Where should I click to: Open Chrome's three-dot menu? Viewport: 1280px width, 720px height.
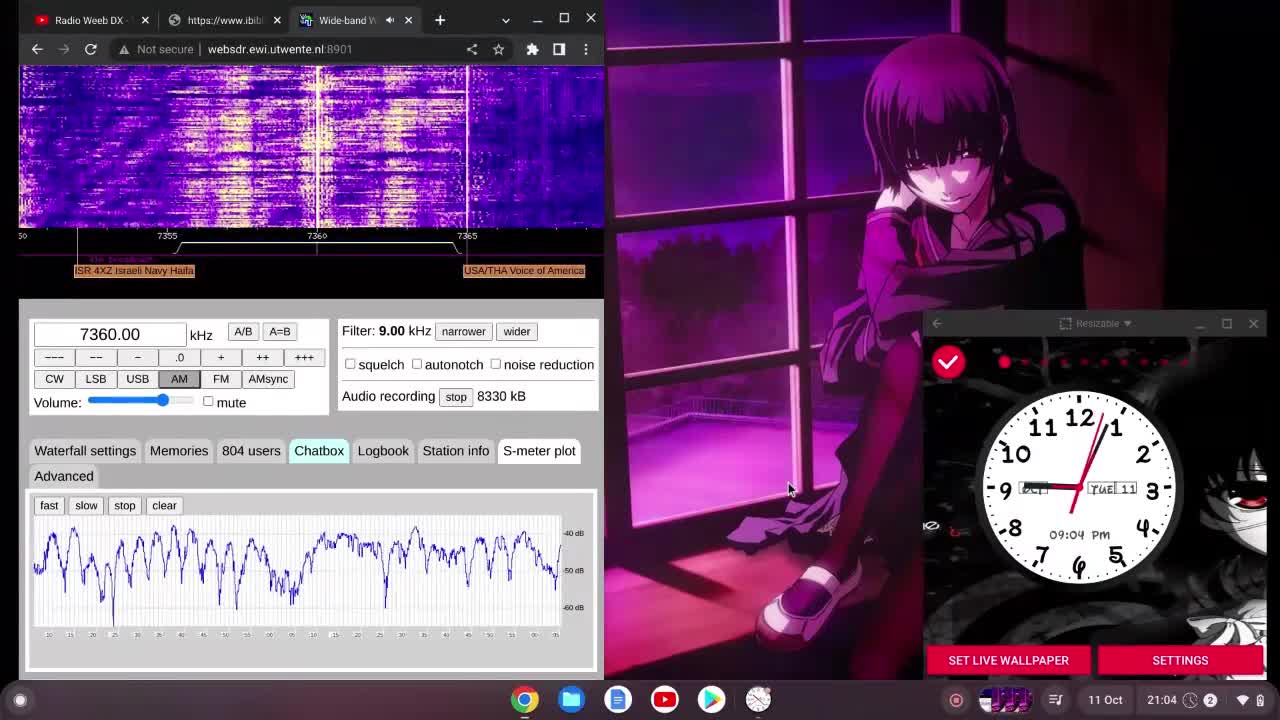(x=586, y=49)
